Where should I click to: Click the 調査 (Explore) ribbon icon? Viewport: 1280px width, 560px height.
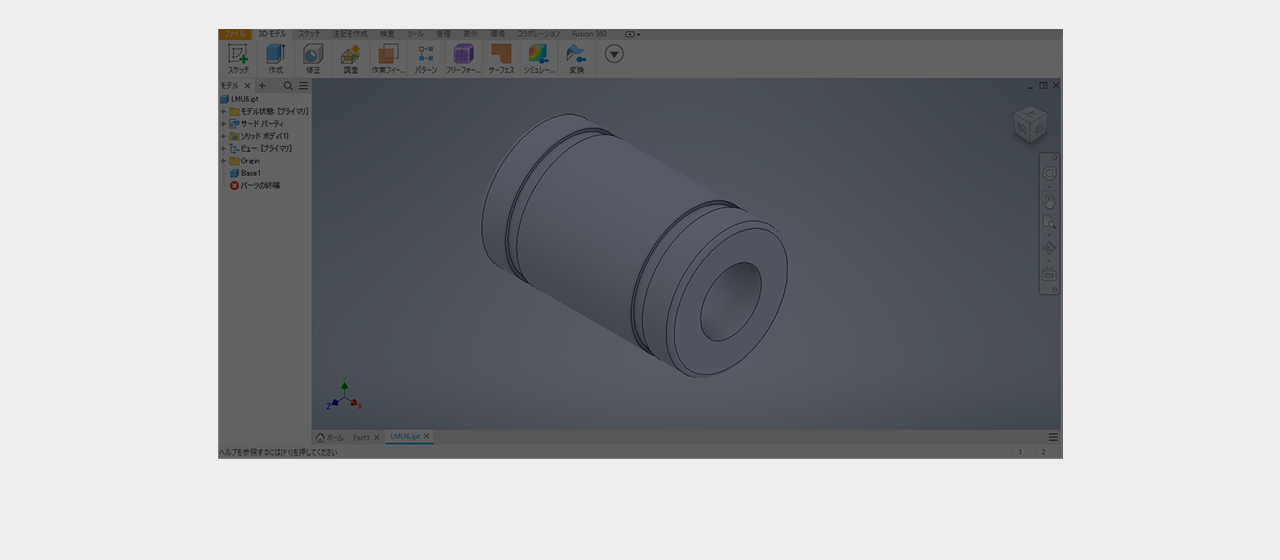pos(350,55)
